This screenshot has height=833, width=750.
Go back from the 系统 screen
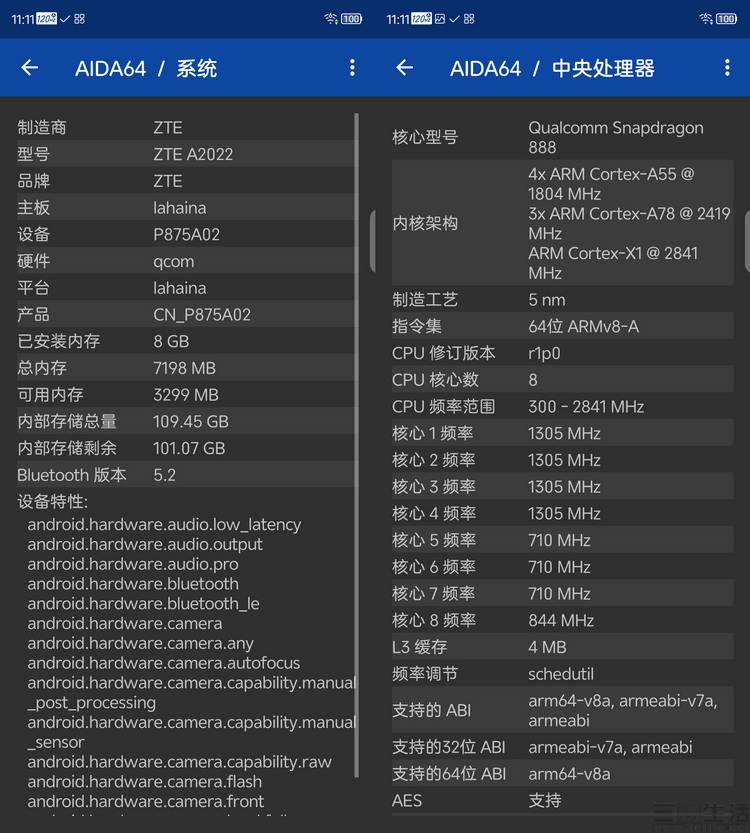(30, 67)
